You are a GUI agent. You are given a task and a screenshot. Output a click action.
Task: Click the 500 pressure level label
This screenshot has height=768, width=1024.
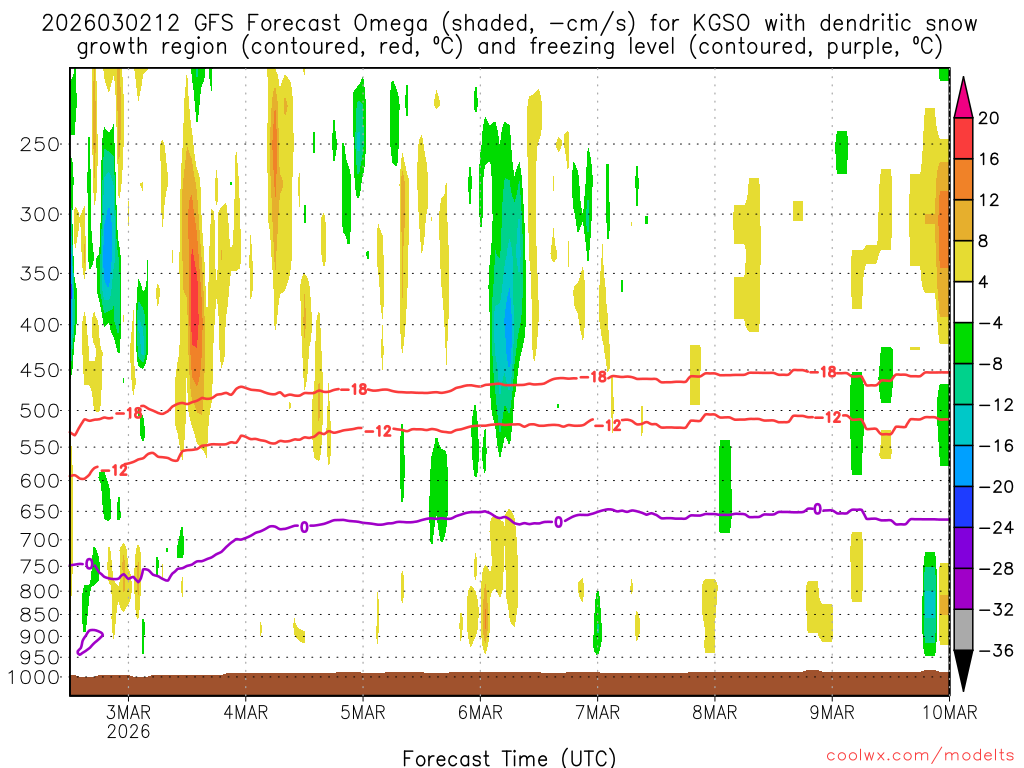pyautogui.click(x=40, y=411)
